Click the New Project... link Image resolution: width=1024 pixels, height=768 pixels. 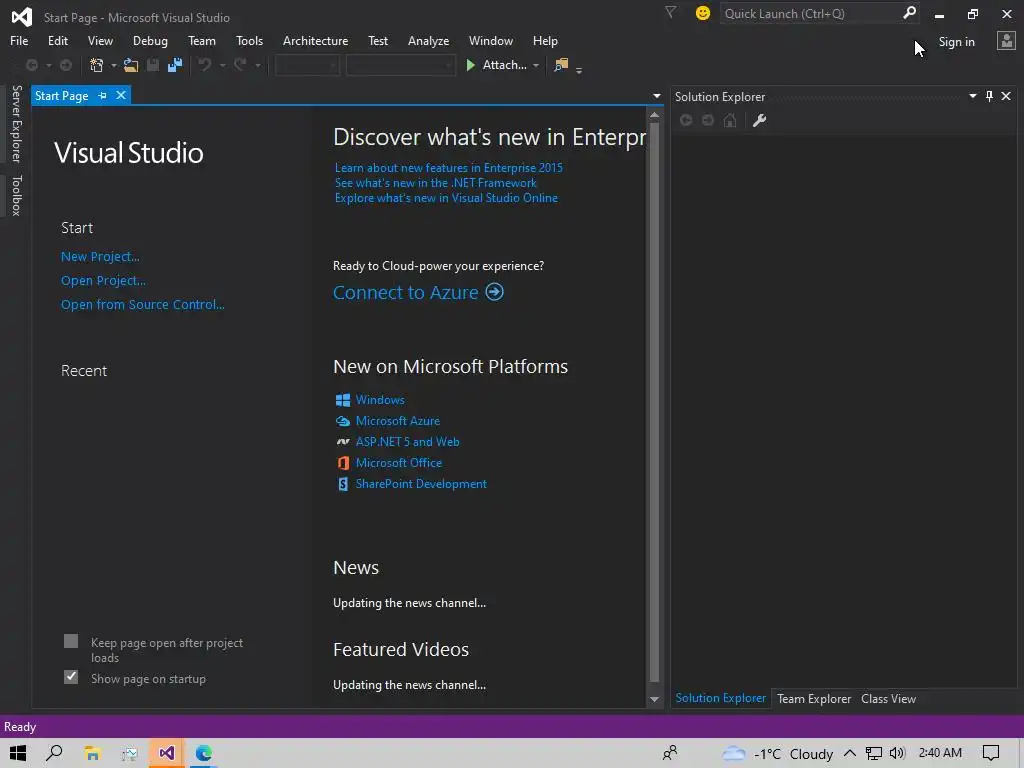100,257
